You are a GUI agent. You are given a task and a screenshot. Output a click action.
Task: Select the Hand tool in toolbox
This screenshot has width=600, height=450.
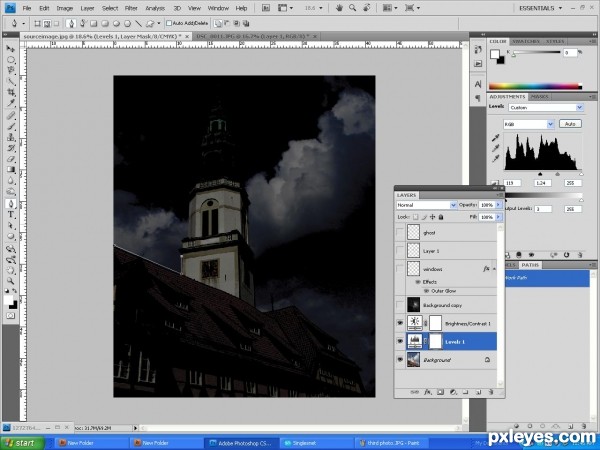10,270
